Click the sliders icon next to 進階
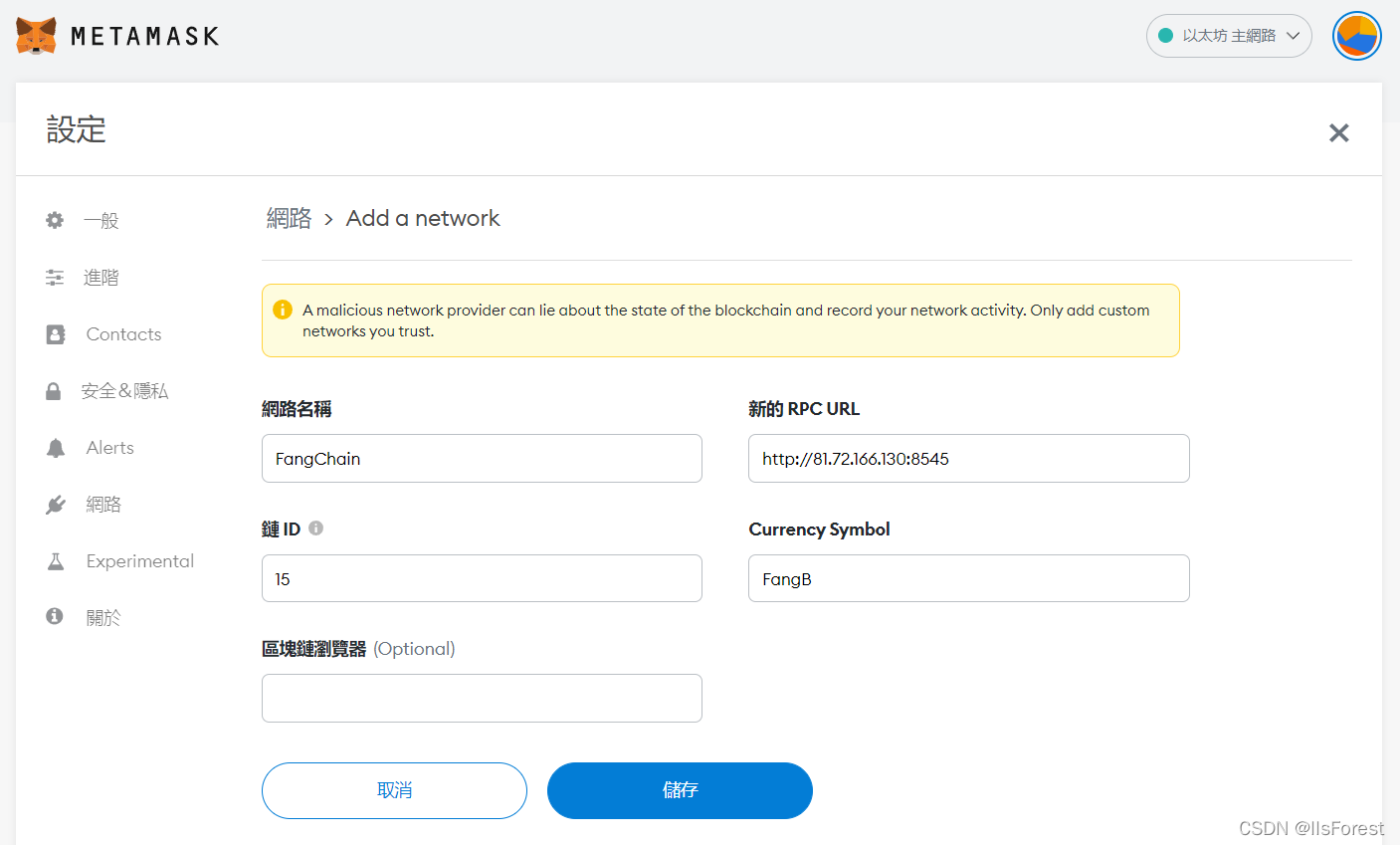Screen dimensions: 1400x845 click(54, 277)
